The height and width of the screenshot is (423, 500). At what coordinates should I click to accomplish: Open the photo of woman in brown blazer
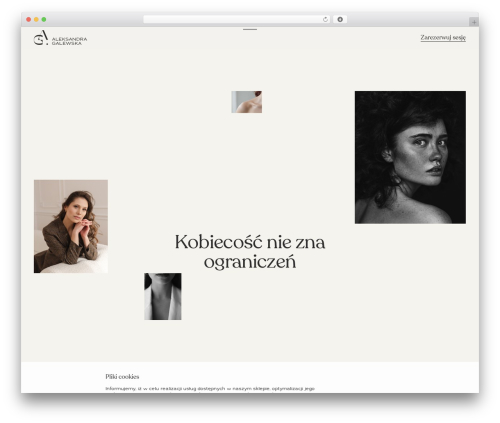[x=71, y=226]
